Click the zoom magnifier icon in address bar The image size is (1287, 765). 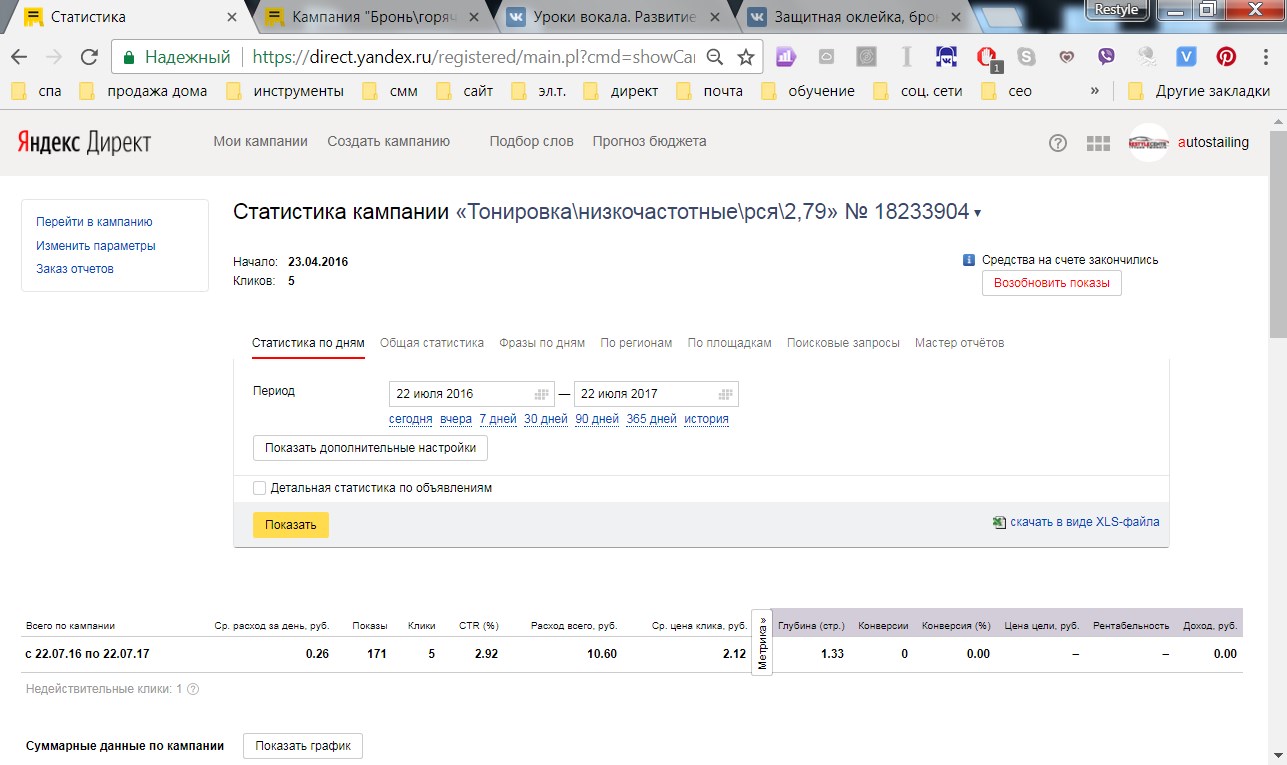[715, 57]
